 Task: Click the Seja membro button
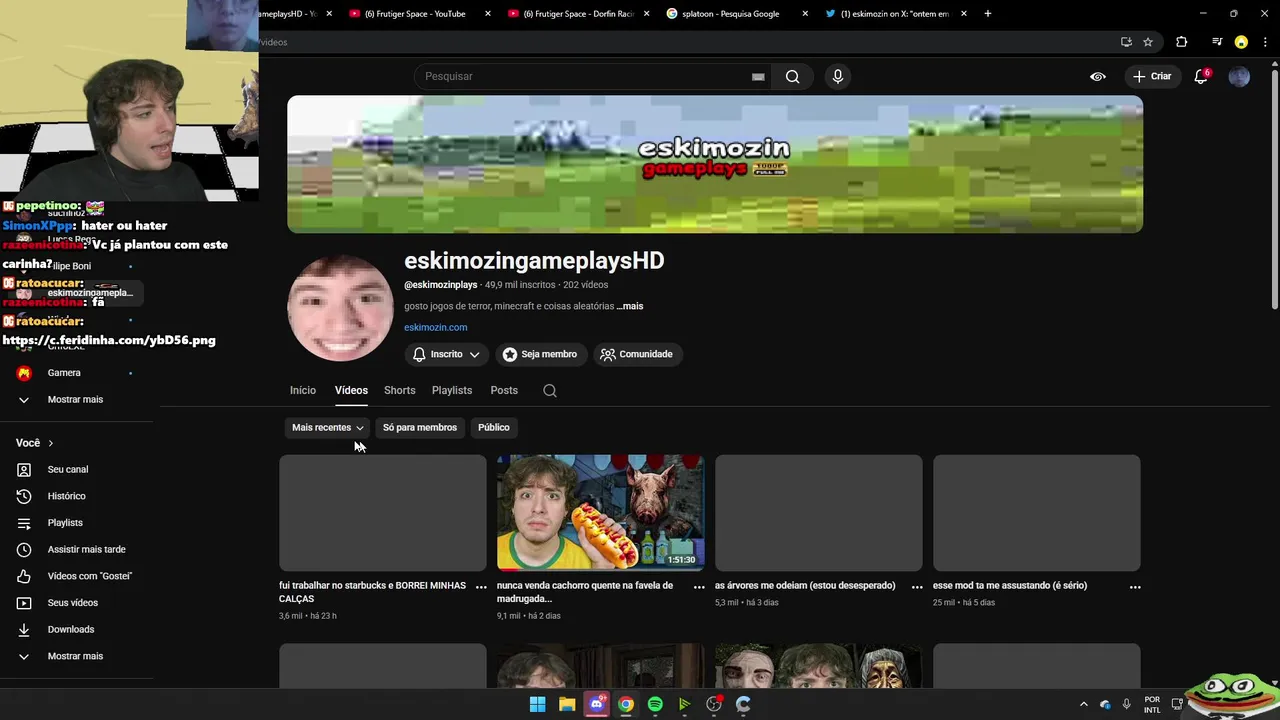tap(540, 354)
